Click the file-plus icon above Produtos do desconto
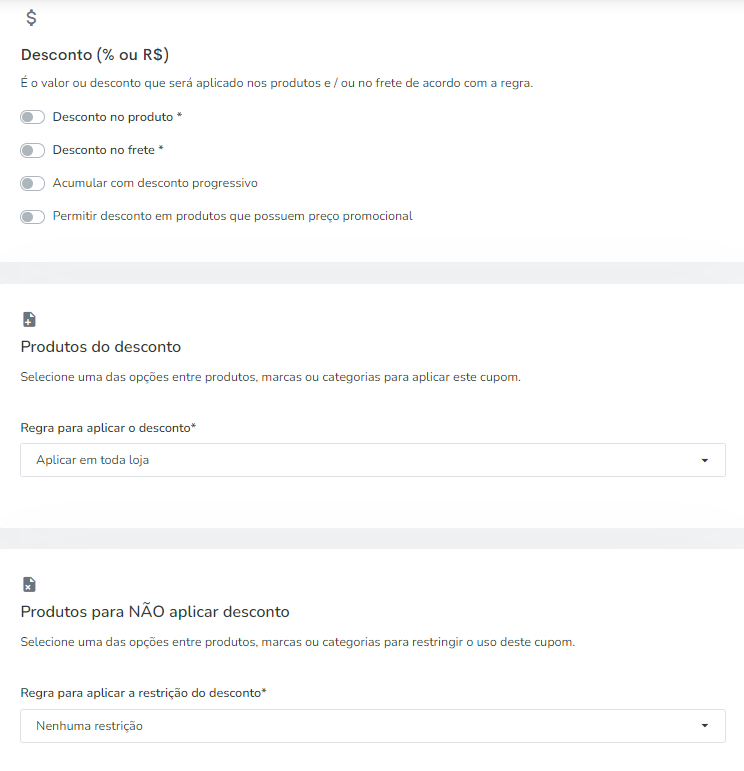744x771 pixels. coord(29,319)
